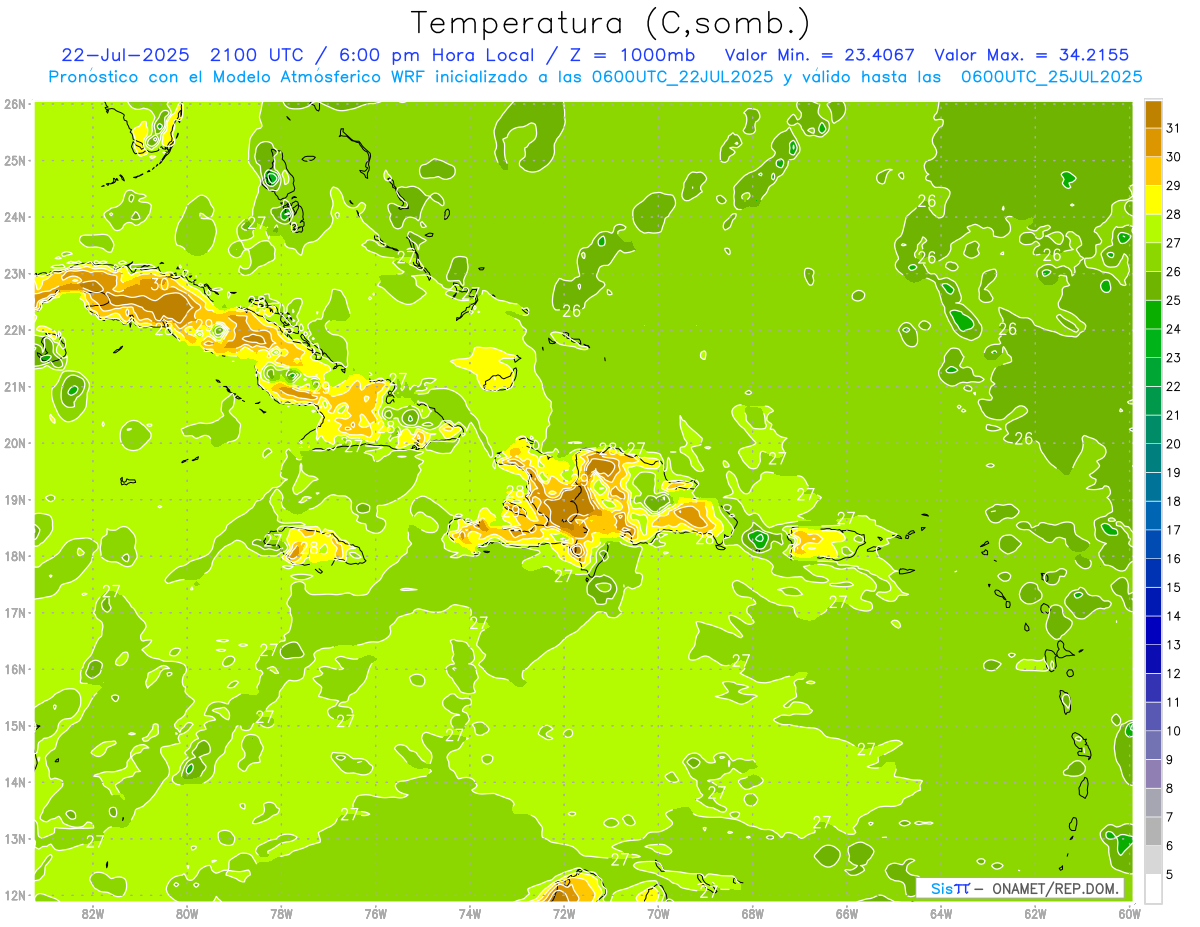The height and width of the screenshot is (927, 1200).
Task: Click the '80W' longitude axis label
Action: (x=187, y=913)
